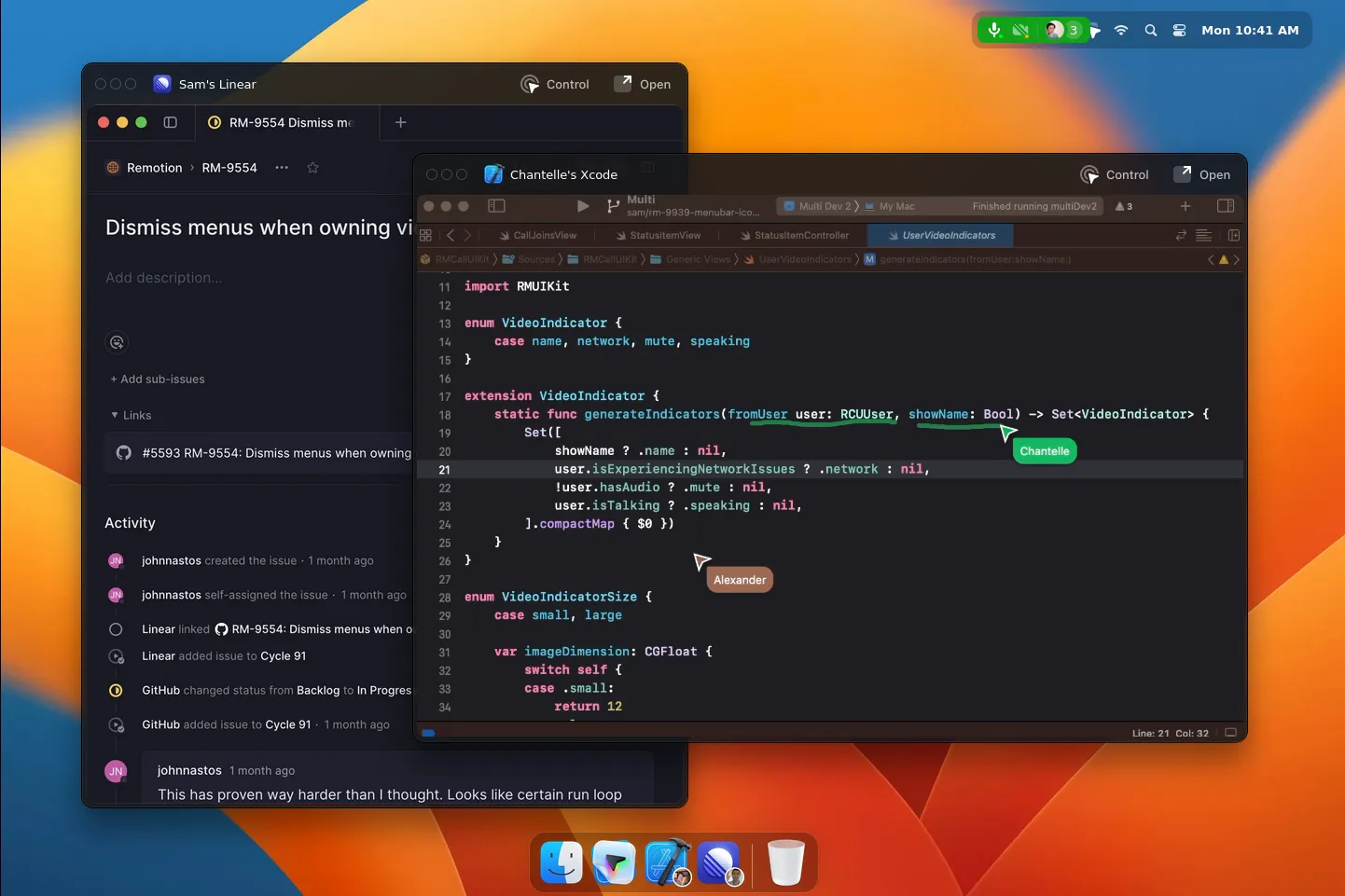The width and height of the screenshot is (1345, 896).
Task: Favorite issue RM-9554 with the star icon
Action: point(312,168)
